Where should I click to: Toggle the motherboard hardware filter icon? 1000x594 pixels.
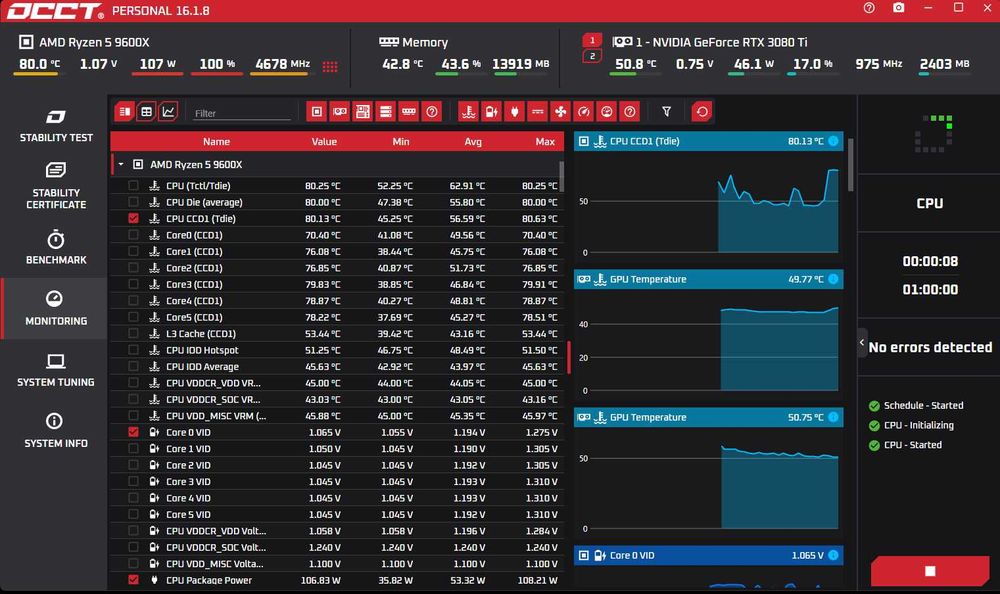pyautogui.click(x=363, y=112)
